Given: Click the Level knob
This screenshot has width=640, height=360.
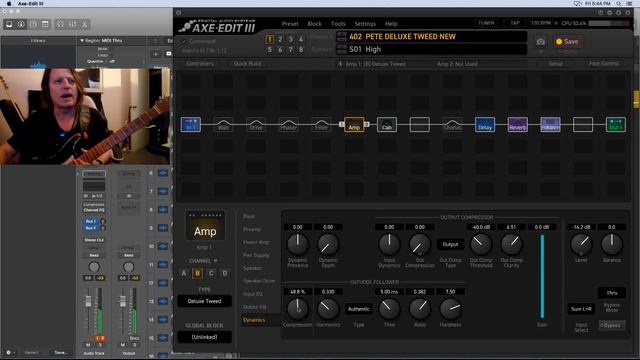Looking at the screenshot, I should click(581, 244).
